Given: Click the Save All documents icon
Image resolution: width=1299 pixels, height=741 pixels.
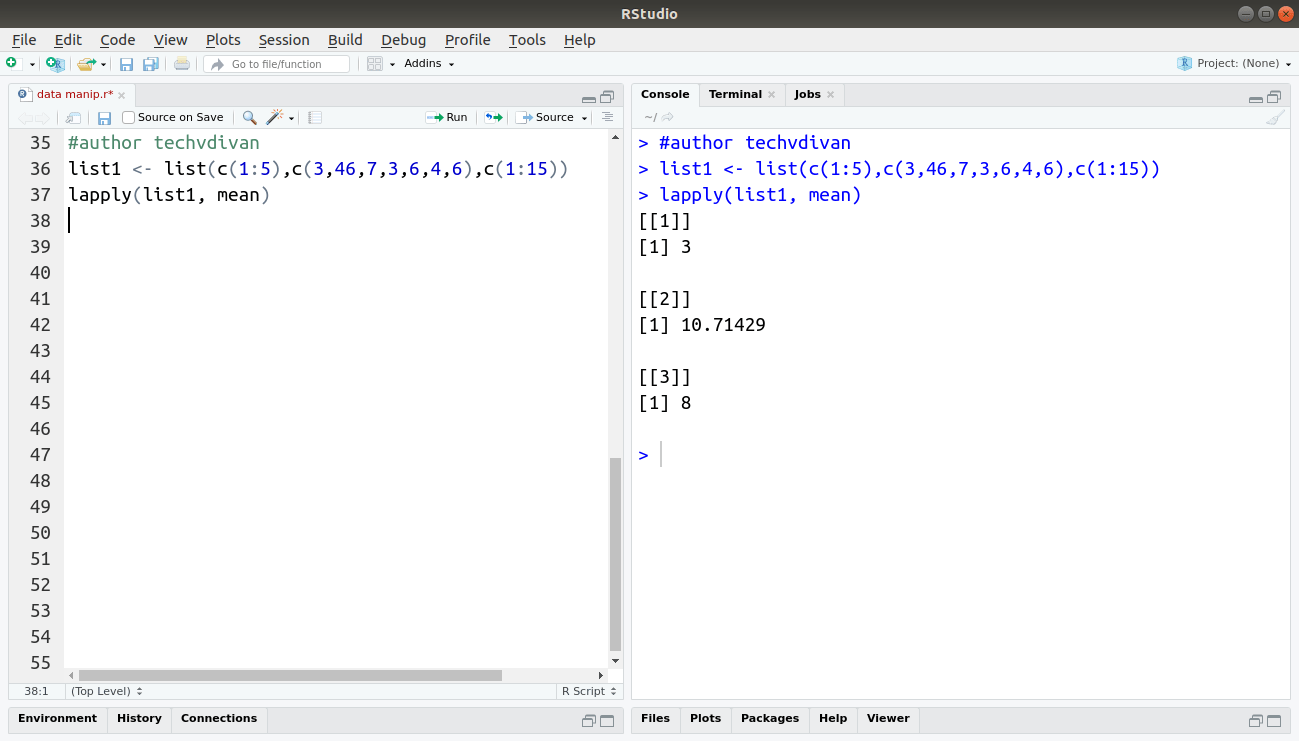Looking at the screenshot, I should tap(151, 64).
